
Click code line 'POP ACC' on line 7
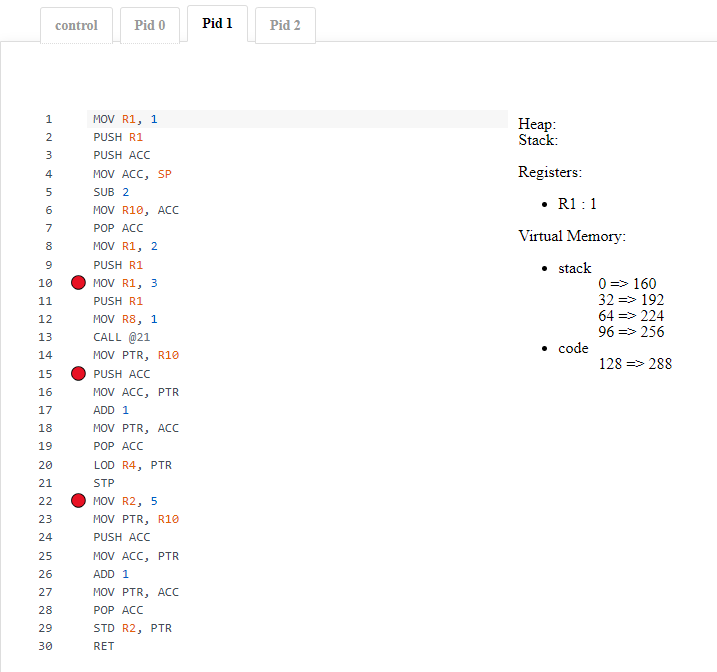118,228
